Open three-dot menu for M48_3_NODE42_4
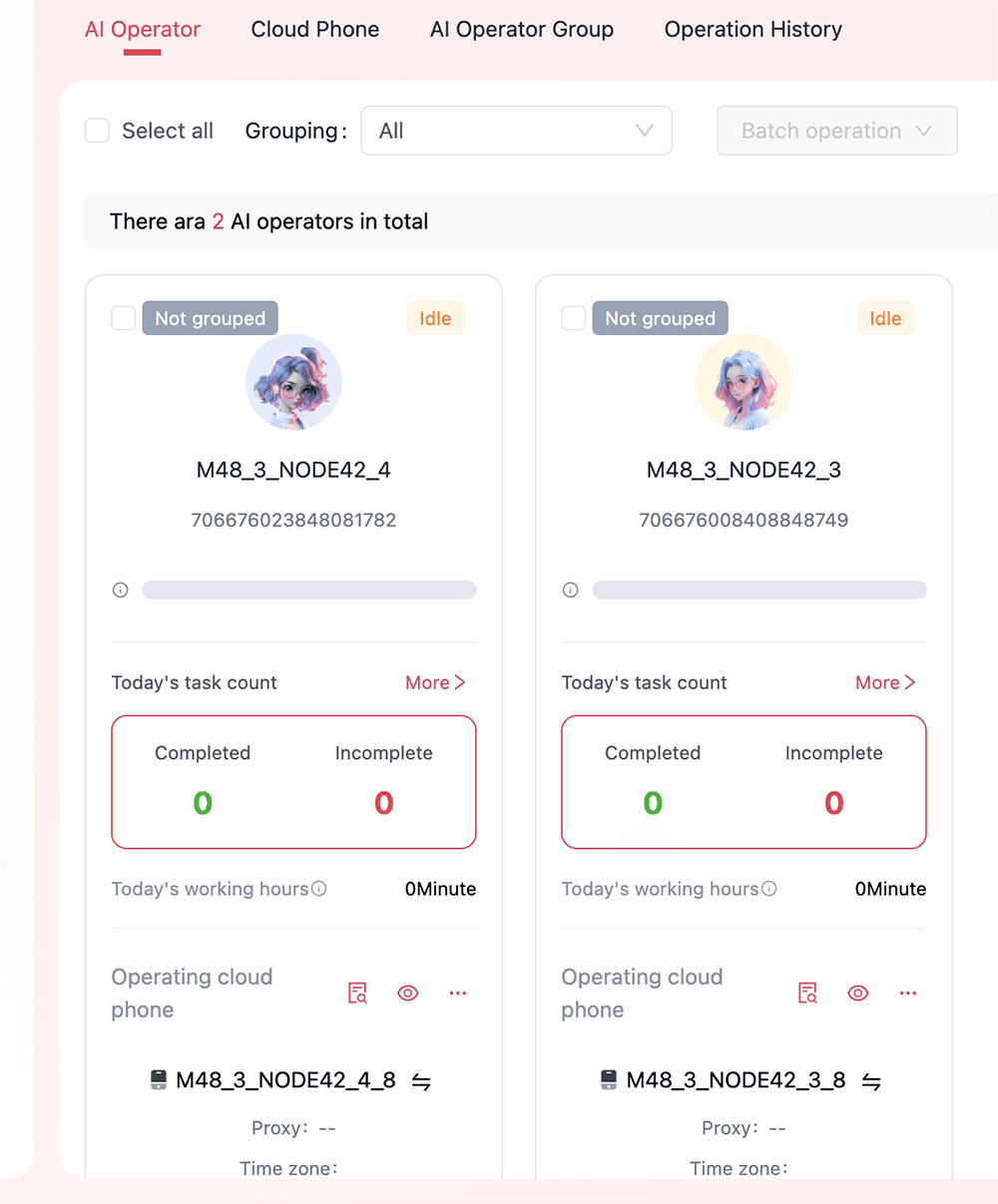The width and height of the screenshot is (998, 1204). tap(458, 993)
